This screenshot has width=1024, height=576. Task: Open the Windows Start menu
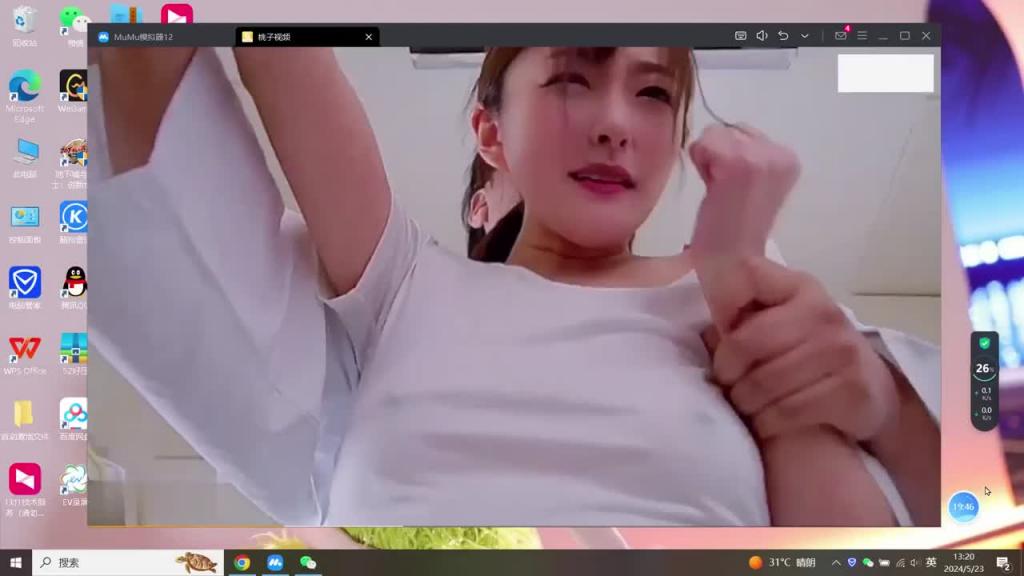[16, 562]
